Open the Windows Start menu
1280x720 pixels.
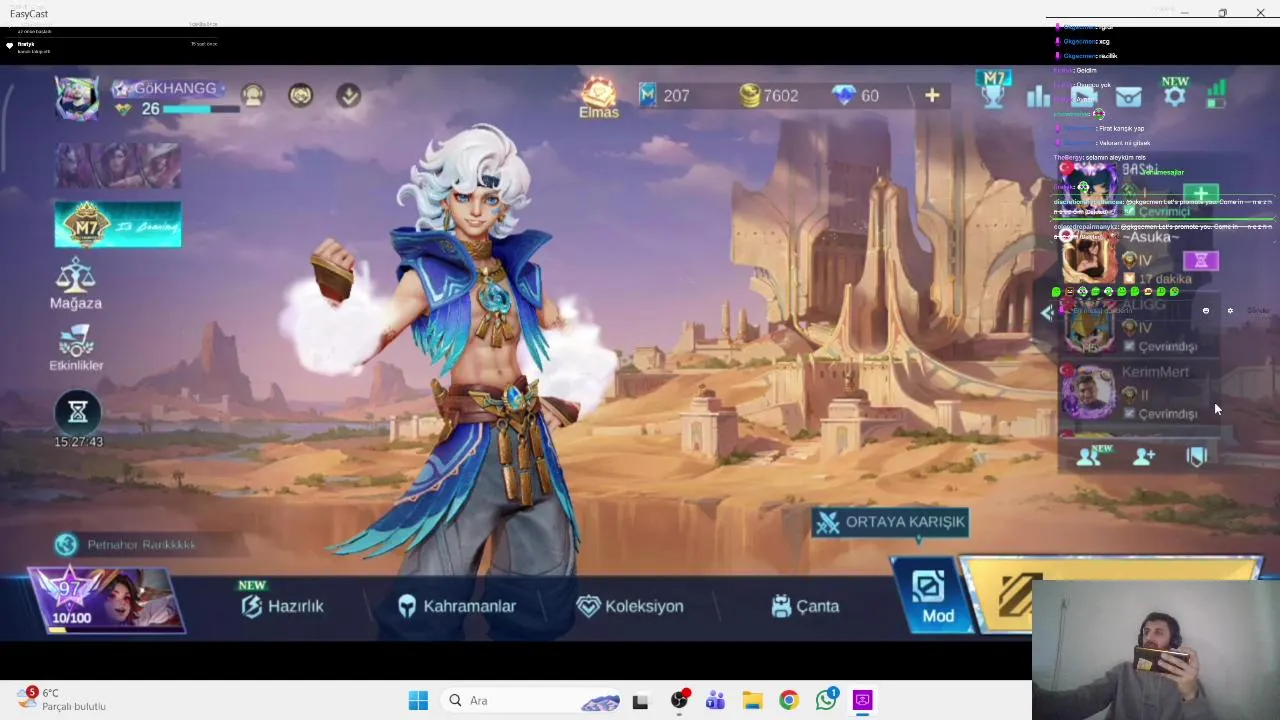418,700
